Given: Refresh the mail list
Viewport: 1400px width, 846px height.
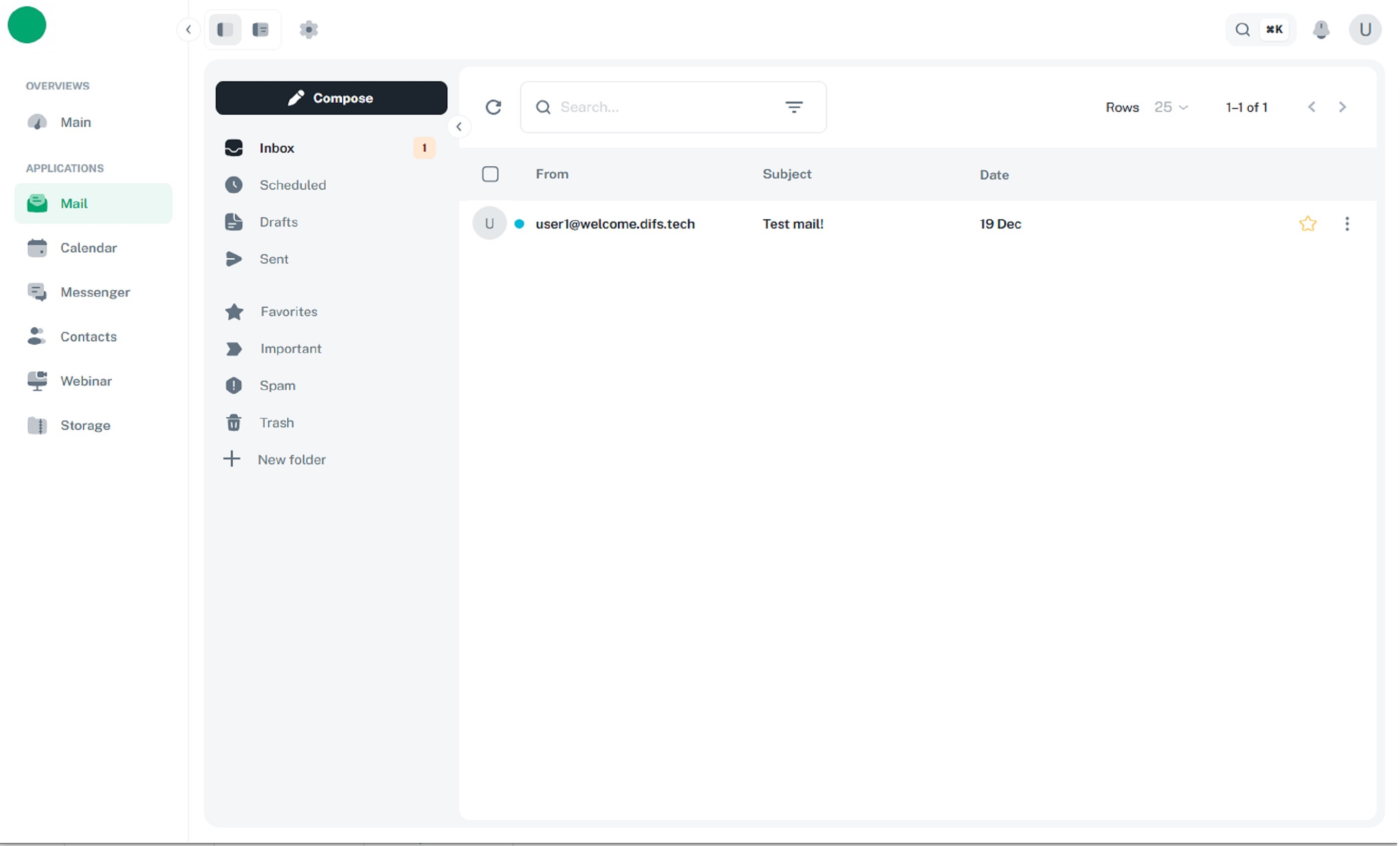Looking at the screenshot, I should coord(494,107).
